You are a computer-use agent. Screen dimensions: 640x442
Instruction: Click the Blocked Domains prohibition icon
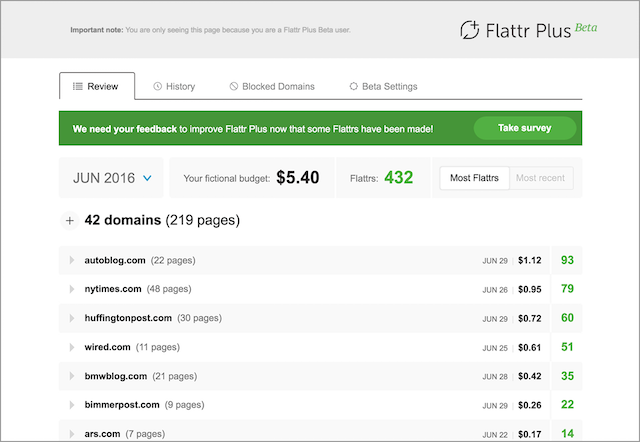[x=233, y=86]
